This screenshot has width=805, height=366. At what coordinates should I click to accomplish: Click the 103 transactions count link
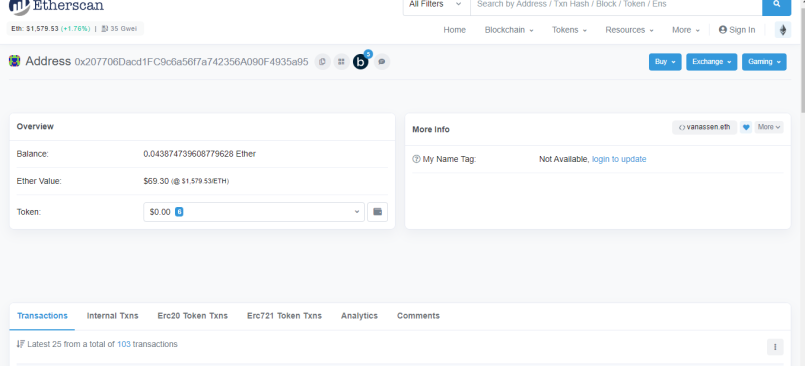[124, 344]
